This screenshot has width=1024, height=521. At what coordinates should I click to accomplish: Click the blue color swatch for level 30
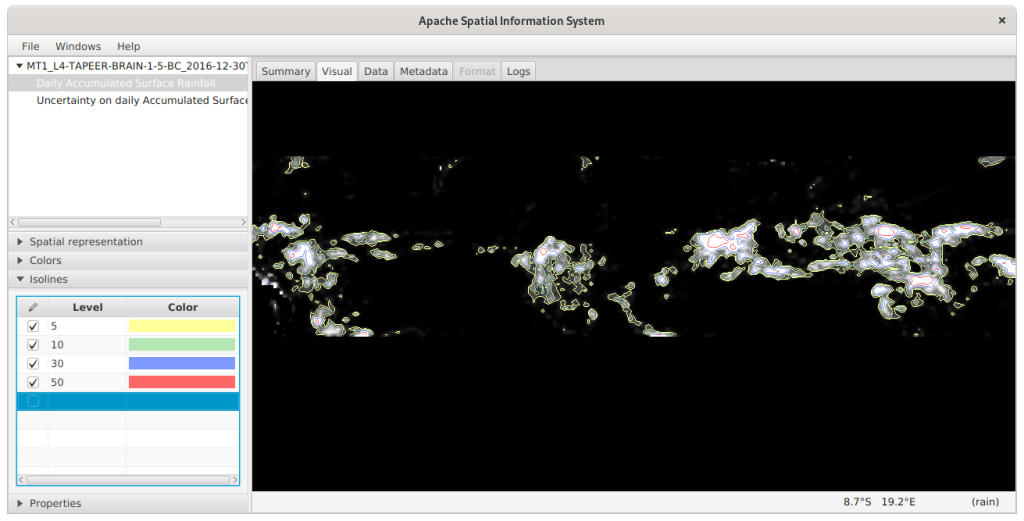[182, 364]
